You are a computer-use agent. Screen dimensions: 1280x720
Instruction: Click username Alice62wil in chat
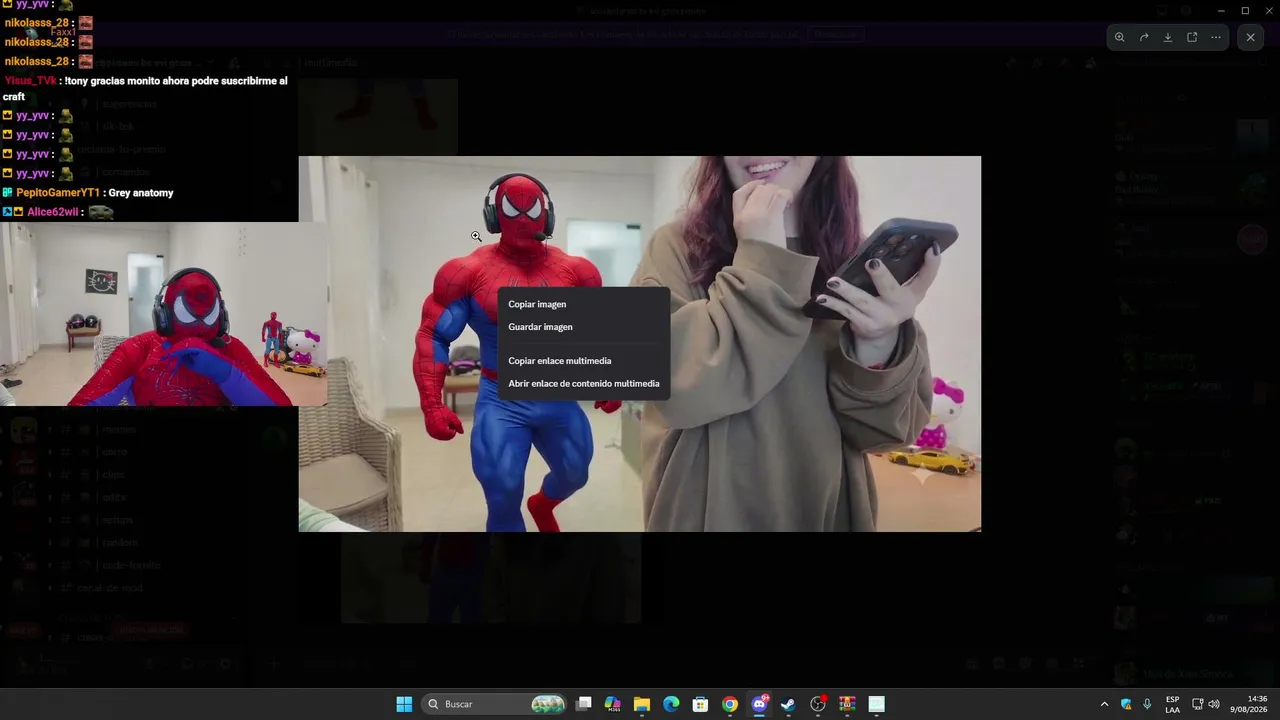click(53, 212)
